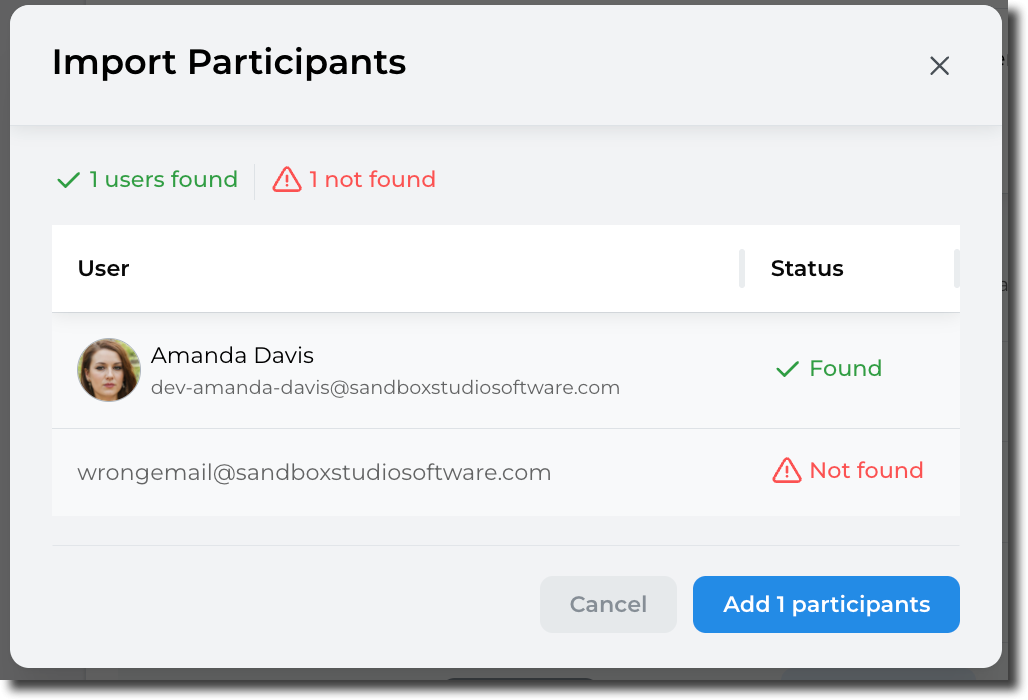Click the green Found status label
This screenshot has width=1028, height=700.
[x=845, y=368]
